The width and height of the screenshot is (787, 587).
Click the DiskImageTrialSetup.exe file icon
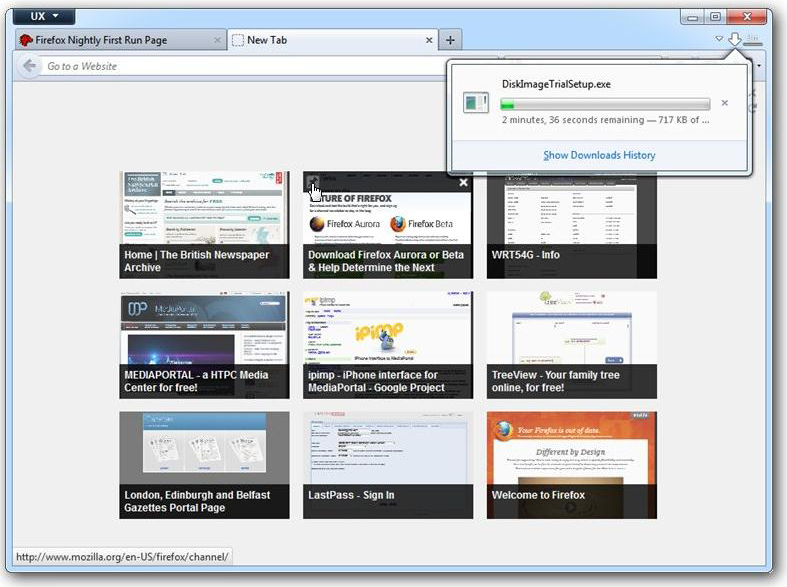[475, 102]
